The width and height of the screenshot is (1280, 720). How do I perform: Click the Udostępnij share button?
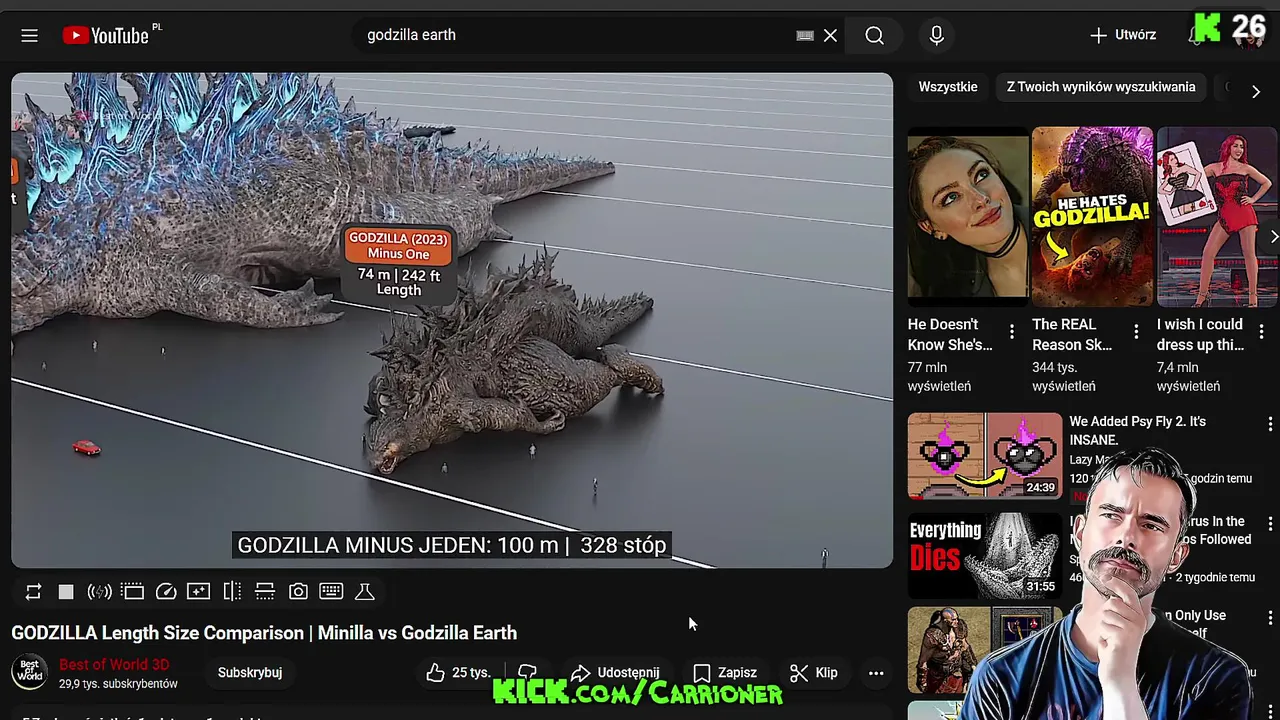pyautogui.click(x=614, y=673)
